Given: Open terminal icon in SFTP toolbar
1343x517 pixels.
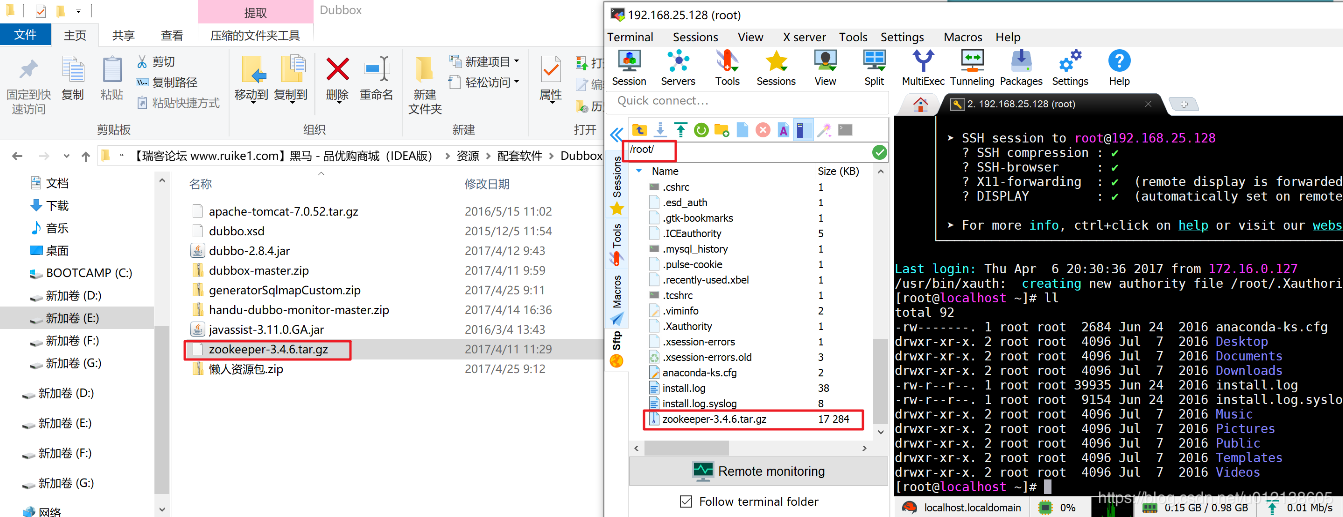Looking at the screenshot, I should click(845, 130).
